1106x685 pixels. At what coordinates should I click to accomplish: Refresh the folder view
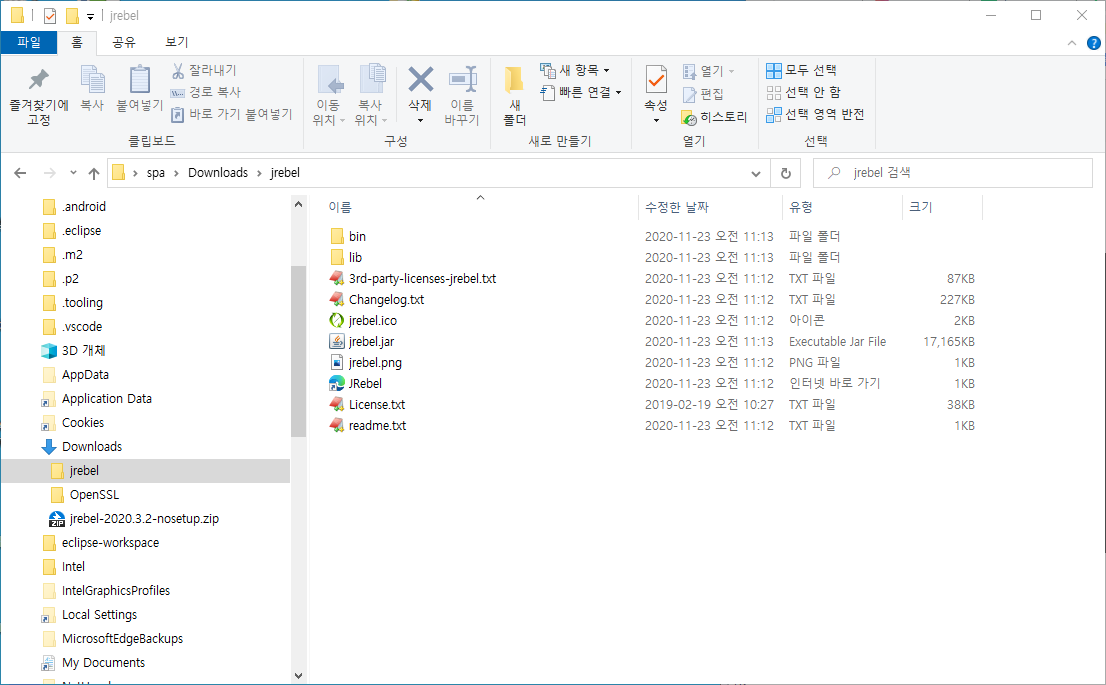tap(786, 173)
